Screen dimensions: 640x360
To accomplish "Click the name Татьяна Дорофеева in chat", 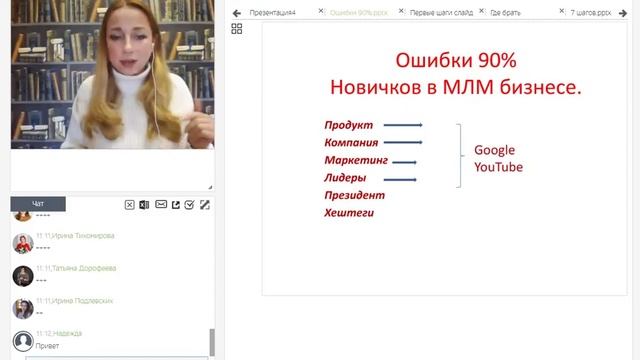I will [x=84, y=268].
